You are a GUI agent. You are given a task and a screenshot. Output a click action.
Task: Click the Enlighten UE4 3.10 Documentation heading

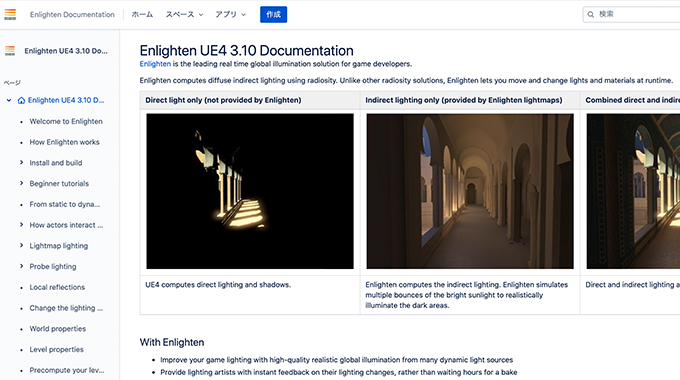click(246, 51)
